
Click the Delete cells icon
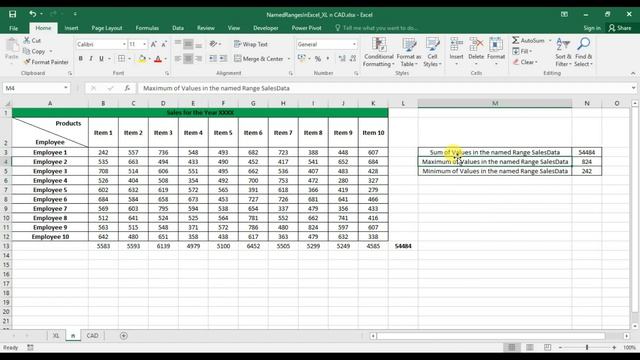pyautogui.click(x=476, y=44)
